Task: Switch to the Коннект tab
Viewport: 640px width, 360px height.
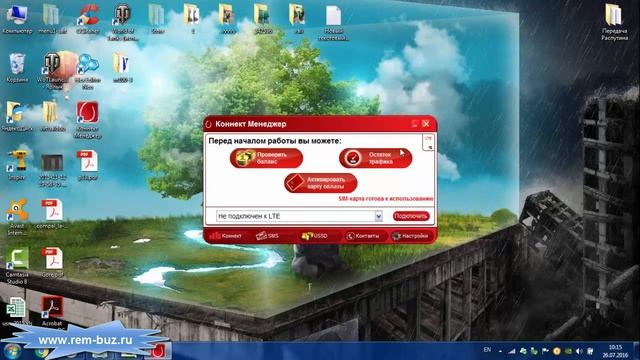Action: click(x=225, y=236)
